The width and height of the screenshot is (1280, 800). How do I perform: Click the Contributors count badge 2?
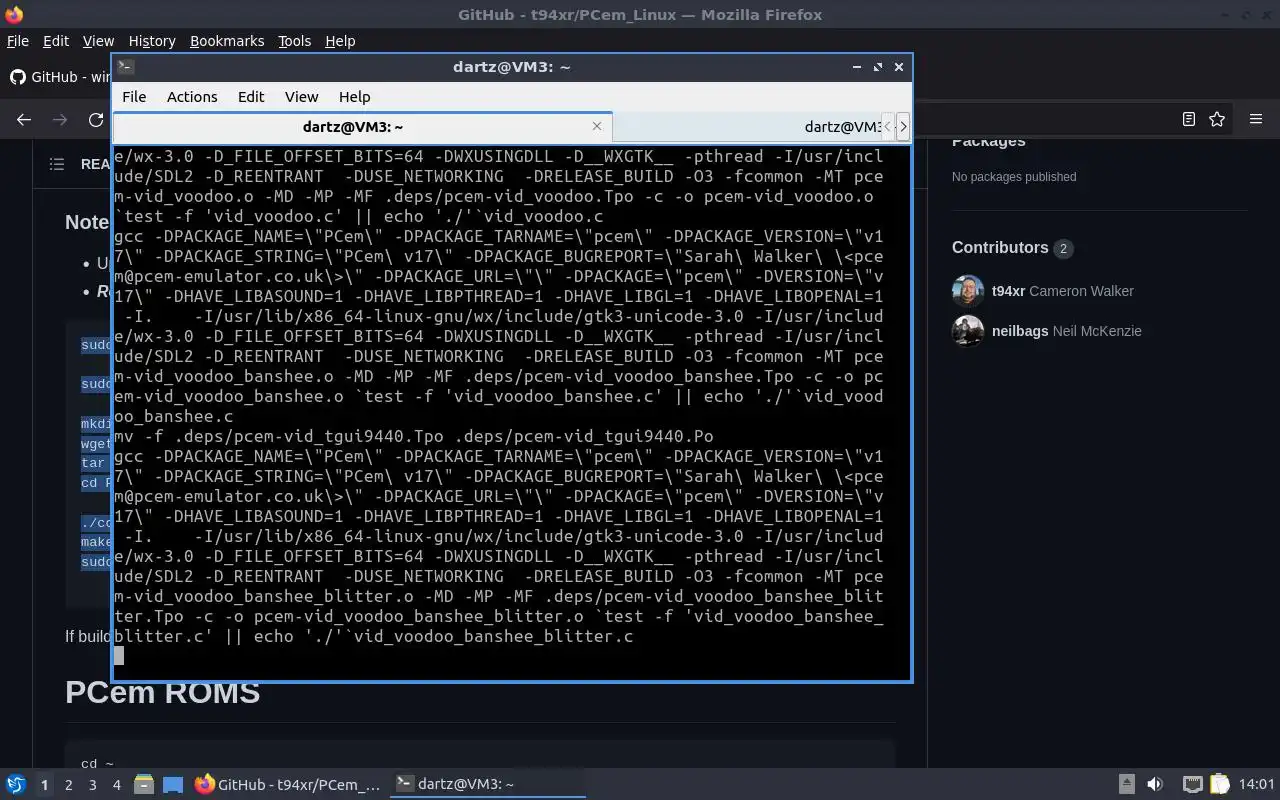point(1063,248)
